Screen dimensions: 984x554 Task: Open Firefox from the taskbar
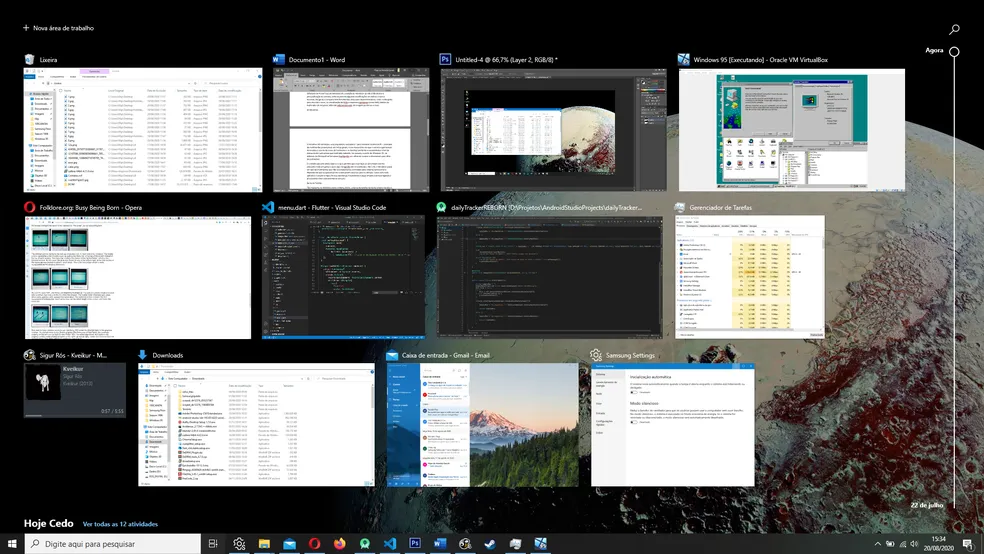[339, 543]
